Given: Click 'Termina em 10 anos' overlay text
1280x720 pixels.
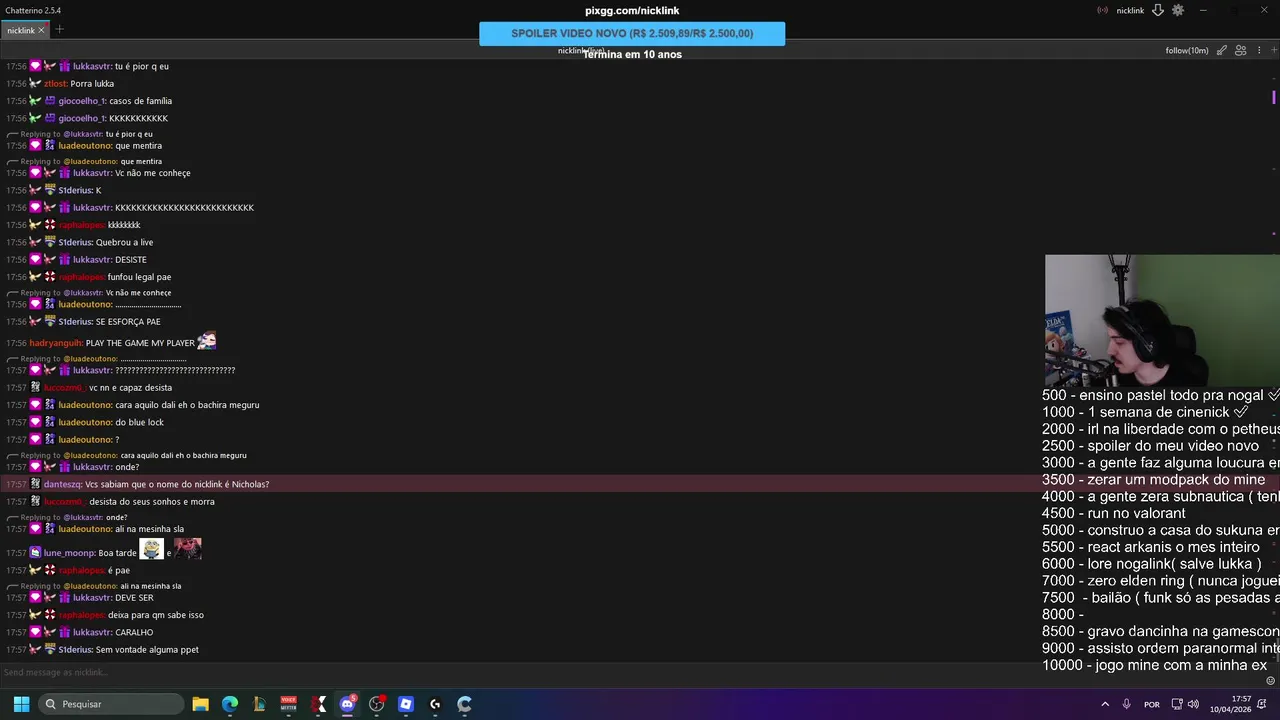Looking at the screenshot, I should point(632,55).
